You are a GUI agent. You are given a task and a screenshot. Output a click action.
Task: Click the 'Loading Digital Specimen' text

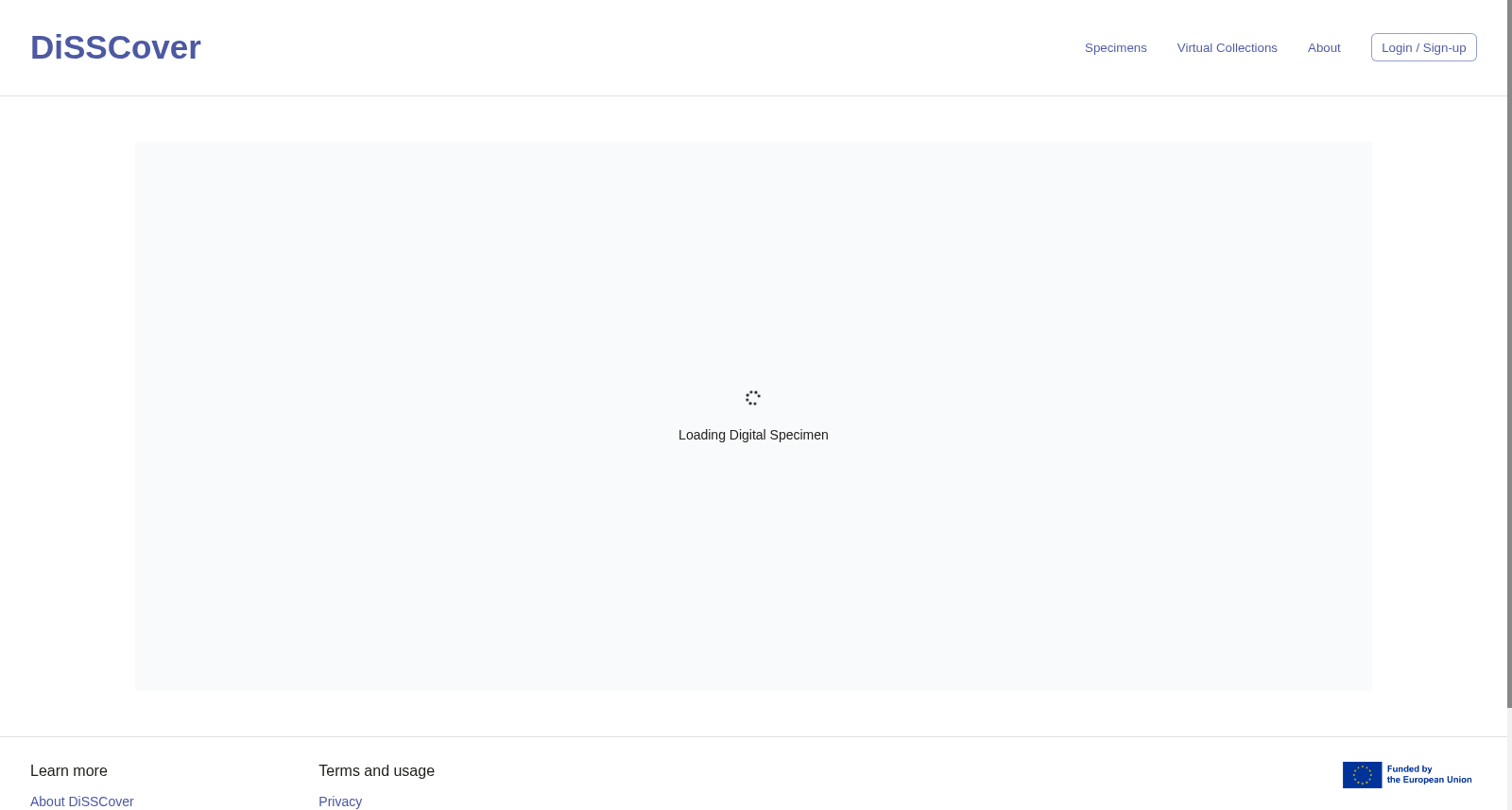click(x=753, y=435)
